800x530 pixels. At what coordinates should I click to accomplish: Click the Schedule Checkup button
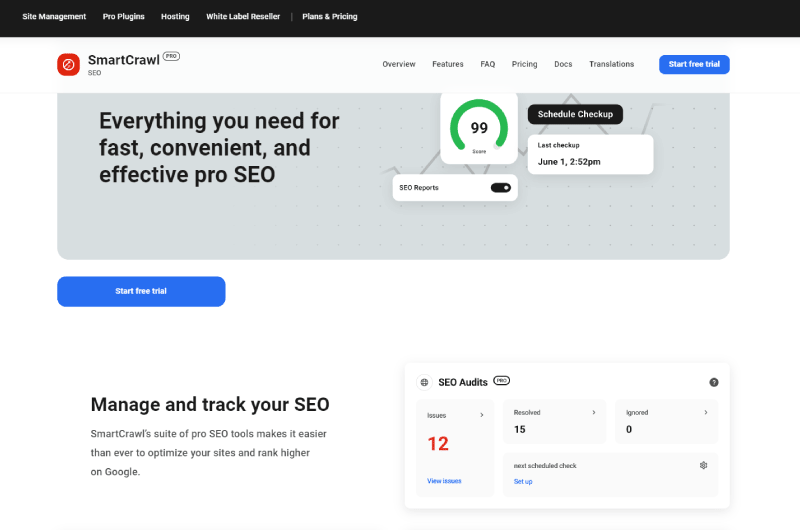[575, 114]
